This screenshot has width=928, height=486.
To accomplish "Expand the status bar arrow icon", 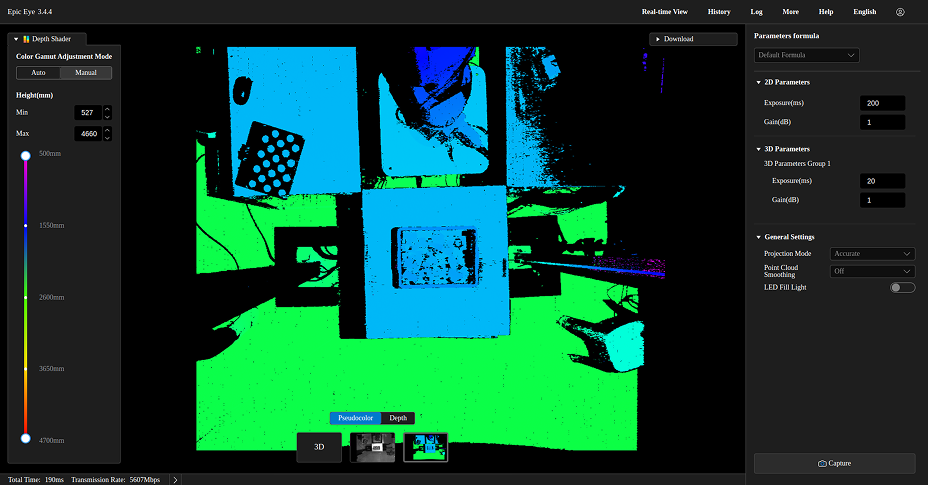I will (176, 480).
